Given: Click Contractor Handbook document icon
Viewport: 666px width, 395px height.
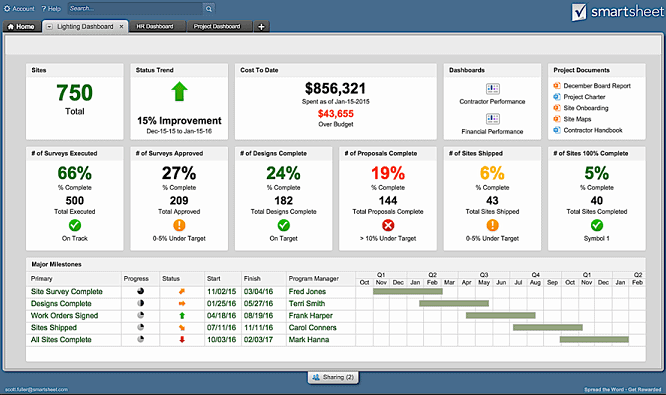Looking at the screenshot, I should click(x=557, y=130).
